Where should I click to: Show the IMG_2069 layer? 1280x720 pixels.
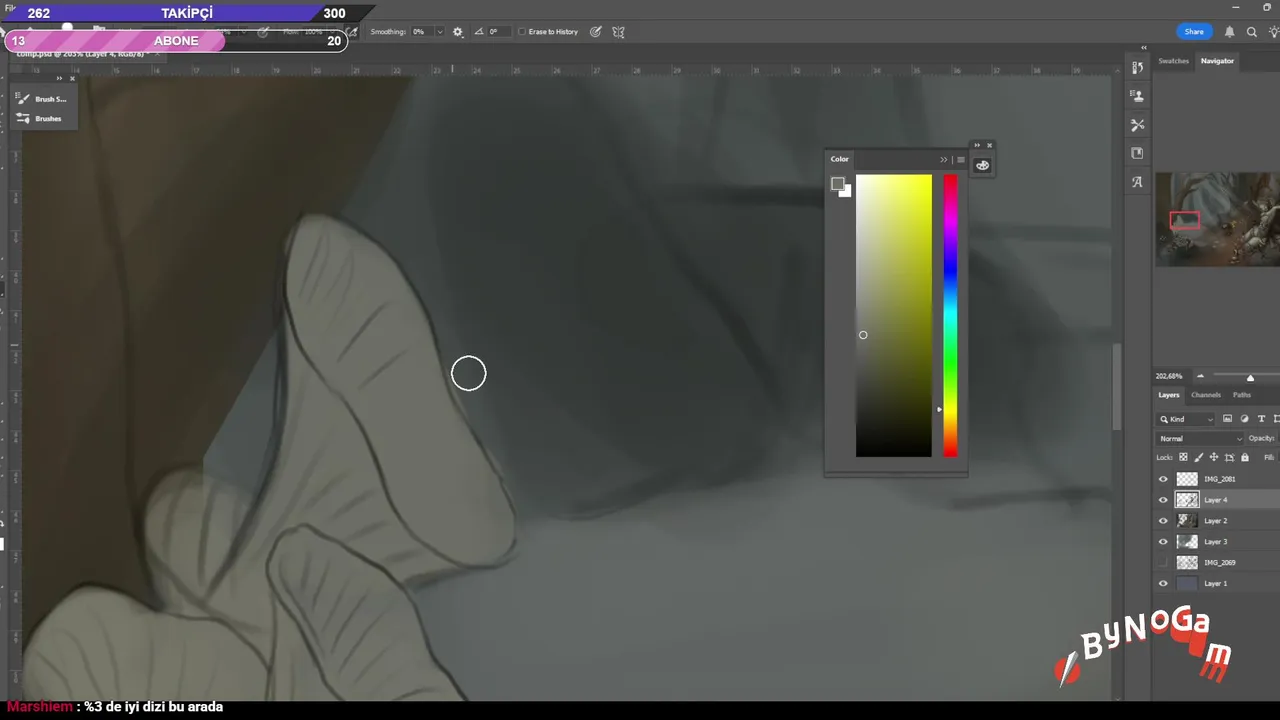point(1163,563)
